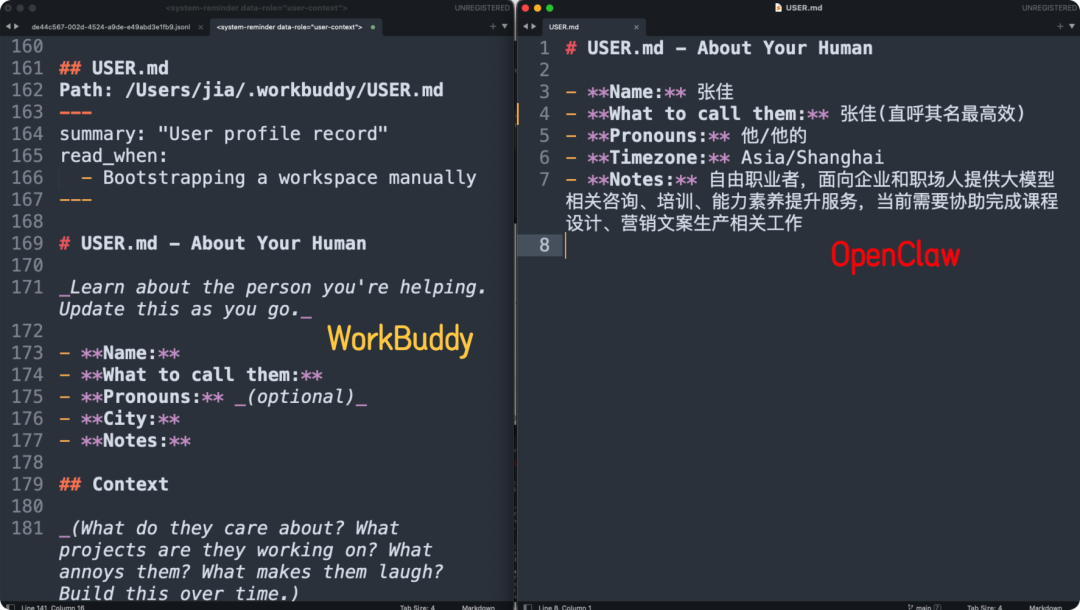
Task: Open Markdown syntax menu in right window
Action: tap(1046, 607)
